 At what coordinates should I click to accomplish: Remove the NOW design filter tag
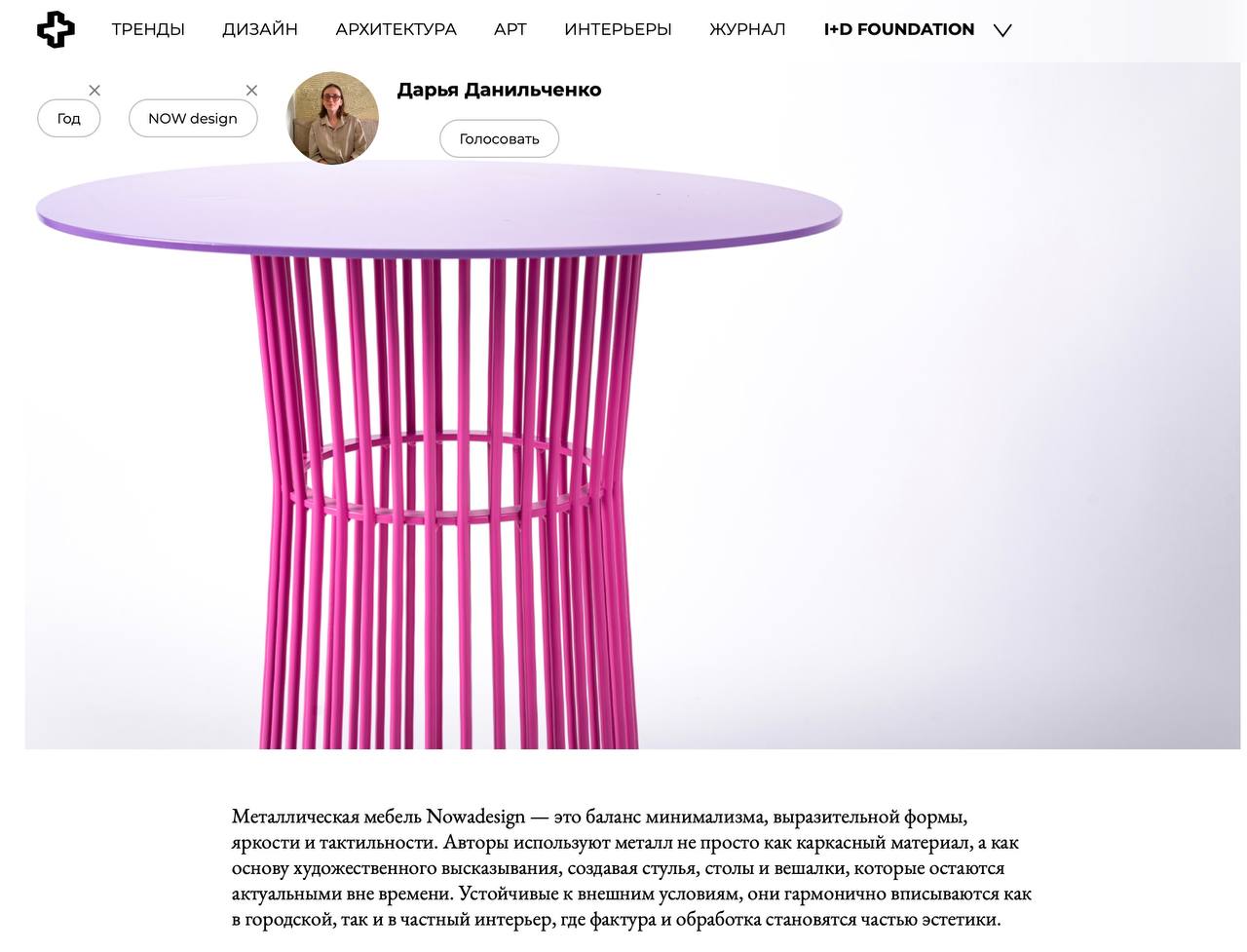point(251,90)
